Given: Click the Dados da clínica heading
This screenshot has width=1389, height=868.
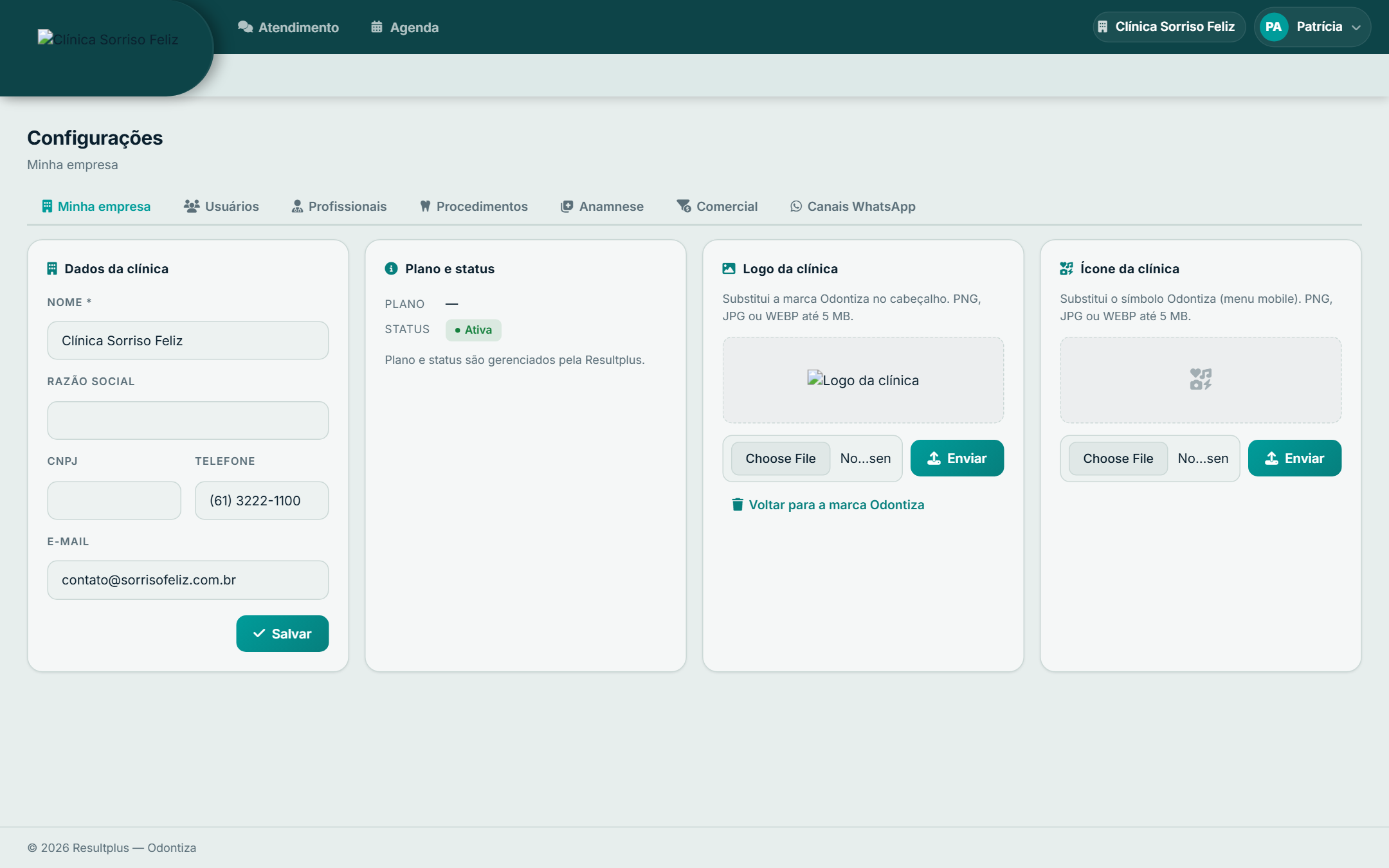Looking at the screenshot, I should [x=116, y=269].
